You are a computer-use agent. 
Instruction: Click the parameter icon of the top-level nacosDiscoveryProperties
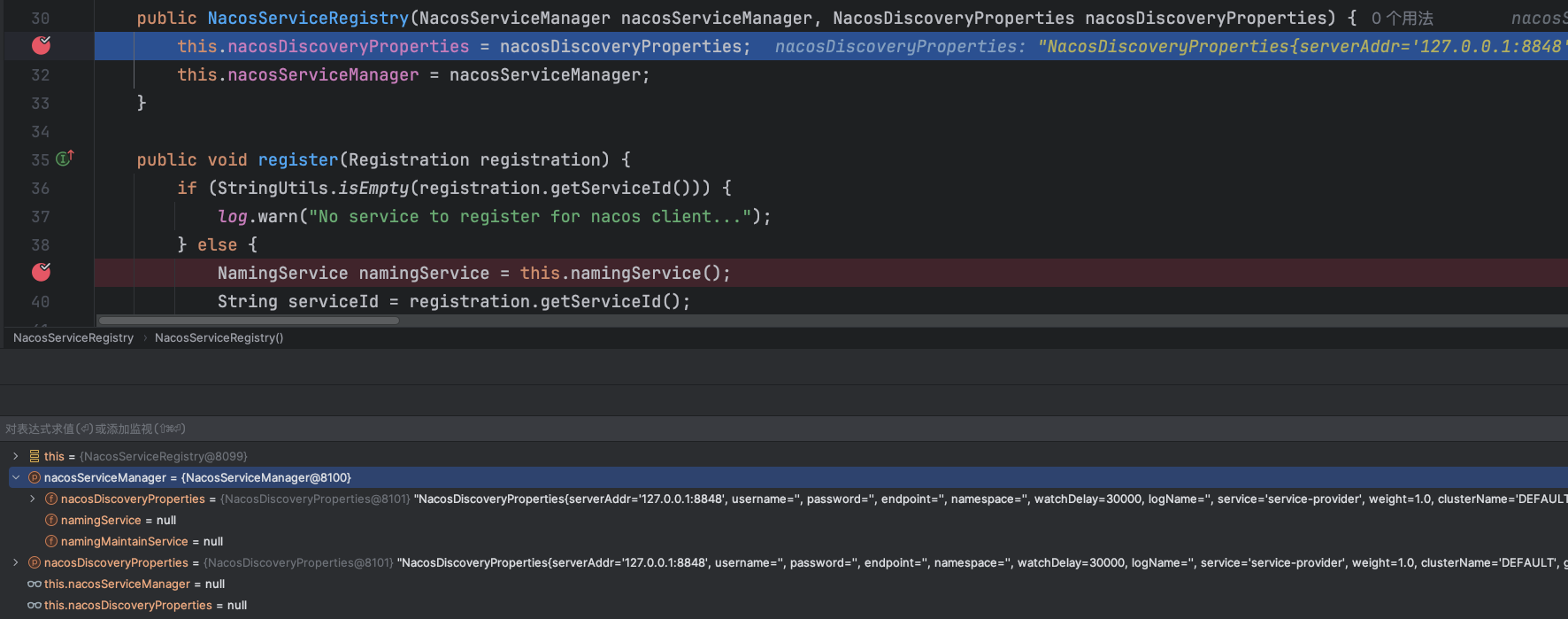tap(35, 562)
